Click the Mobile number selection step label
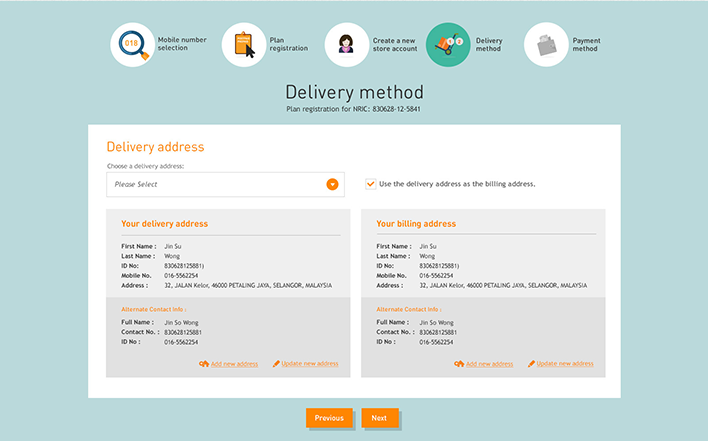 tap(181, 45)
